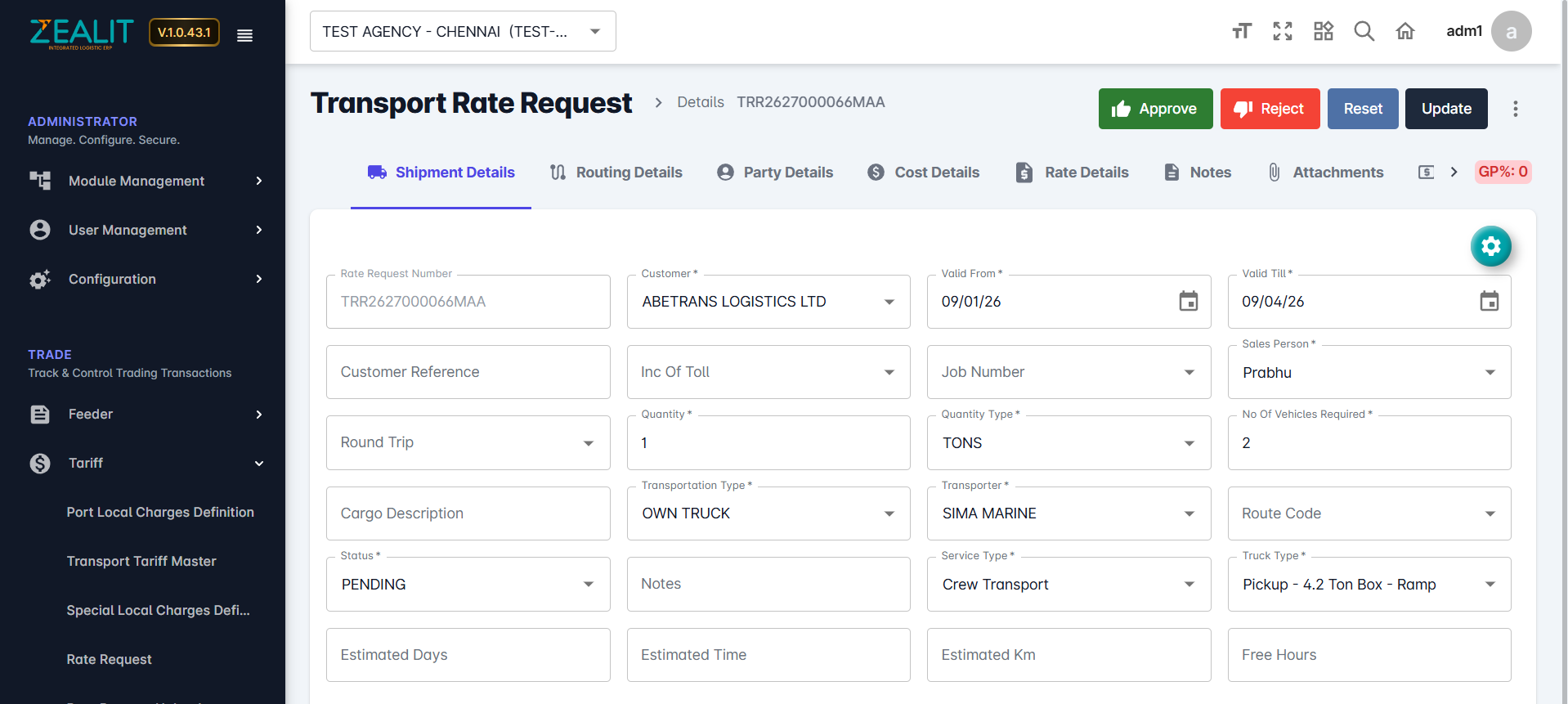This screenshot has height=704, width=1568.
Task: Open the apps grid widget icon
Action: 1323,31
